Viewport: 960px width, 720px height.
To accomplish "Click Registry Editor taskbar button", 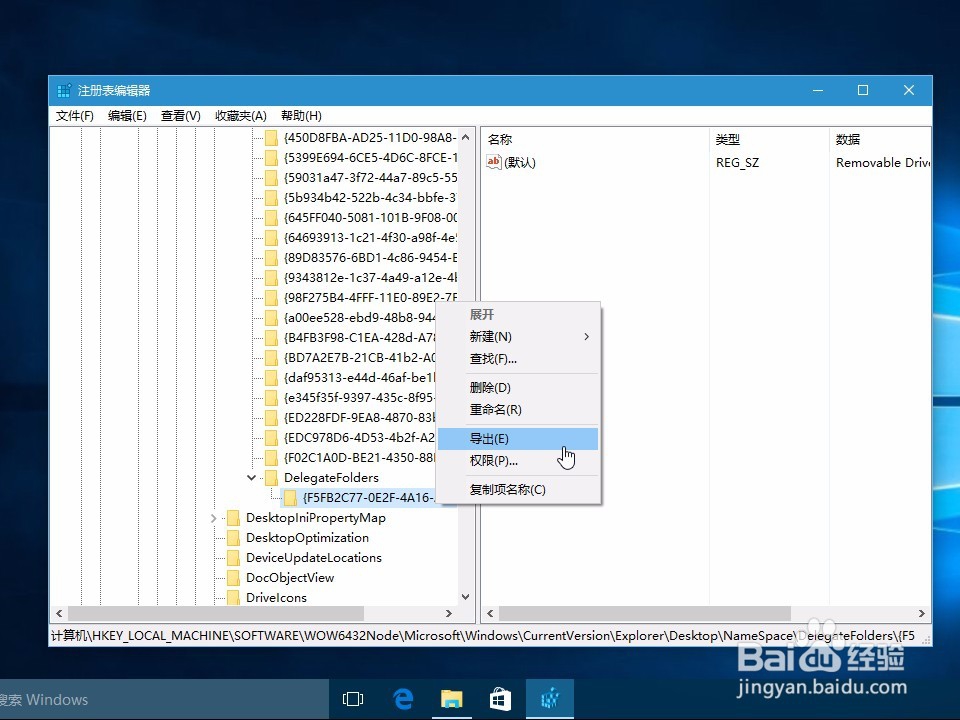I will coord(550,699).
